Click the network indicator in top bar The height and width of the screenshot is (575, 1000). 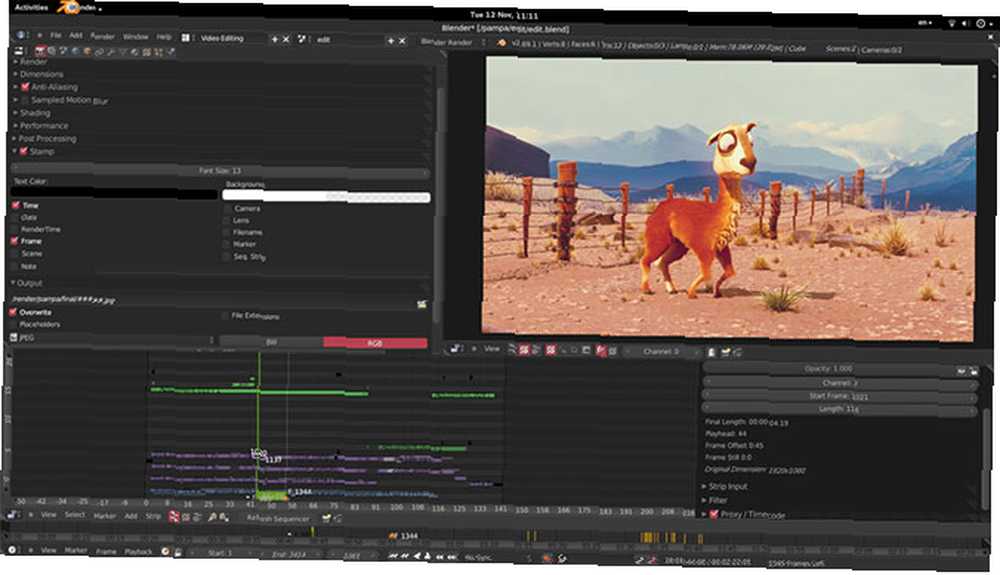[951, 23]
